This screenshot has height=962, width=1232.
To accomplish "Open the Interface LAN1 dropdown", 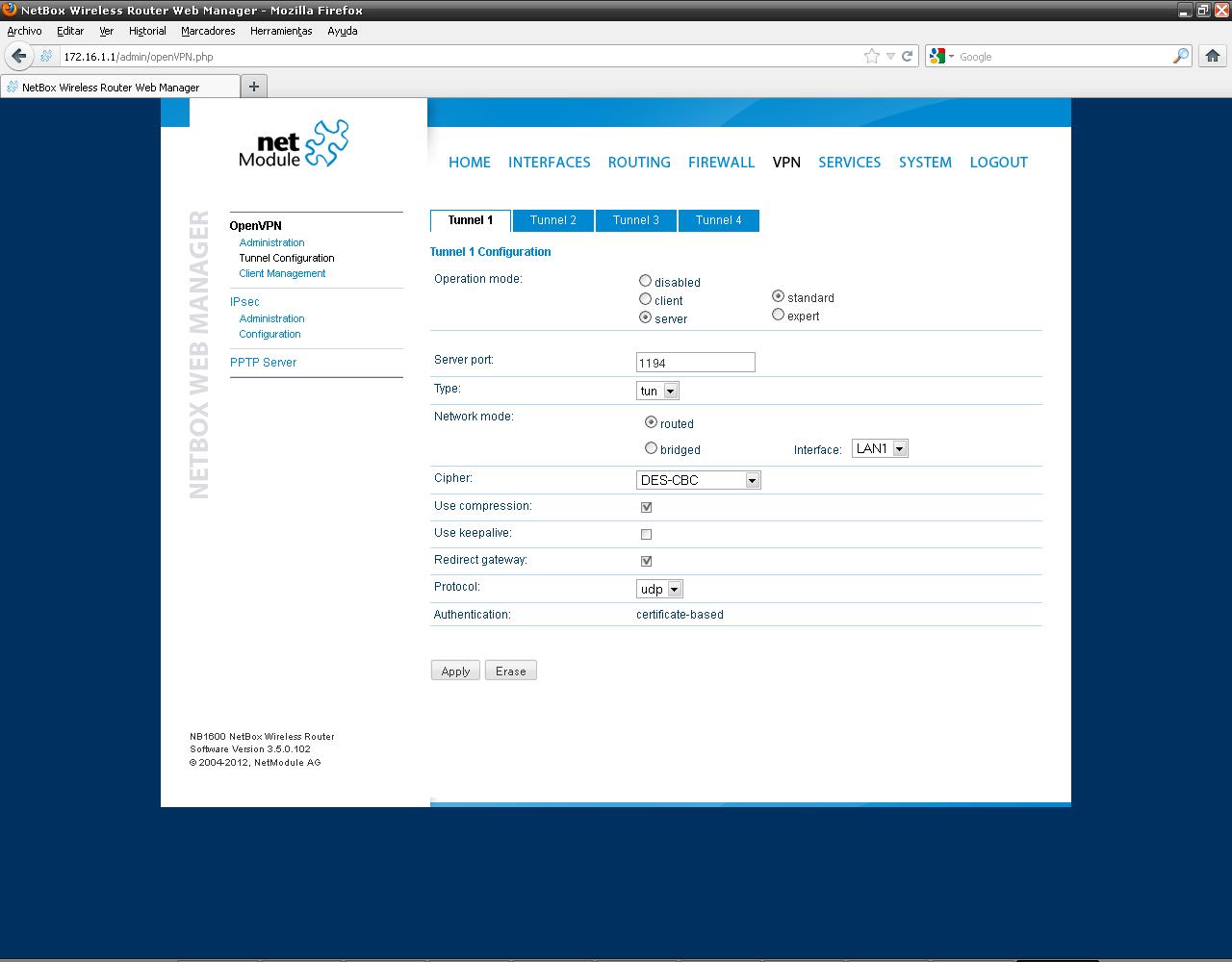I will click(x=880, y=449).
